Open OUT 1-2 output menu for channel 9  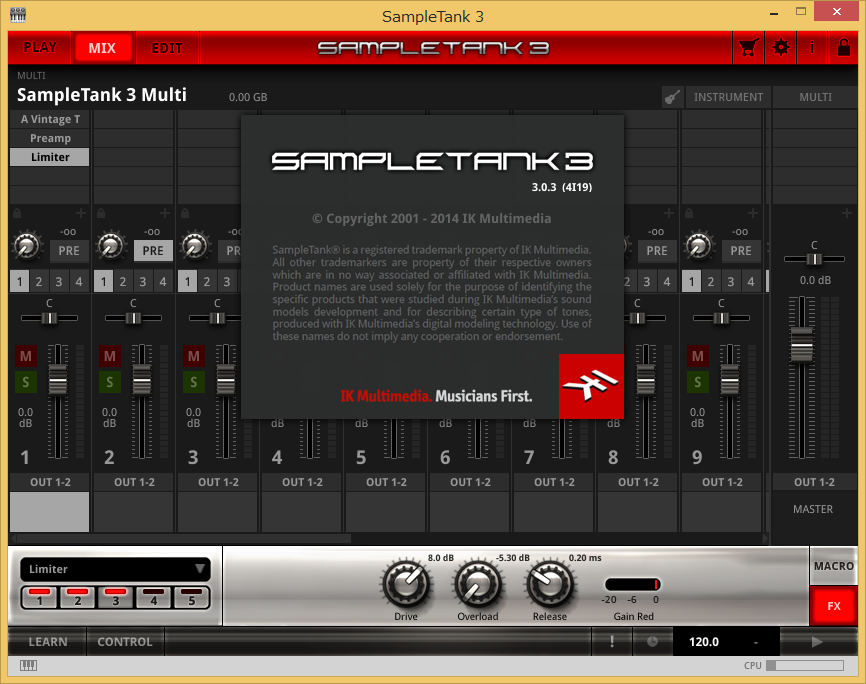721,482
